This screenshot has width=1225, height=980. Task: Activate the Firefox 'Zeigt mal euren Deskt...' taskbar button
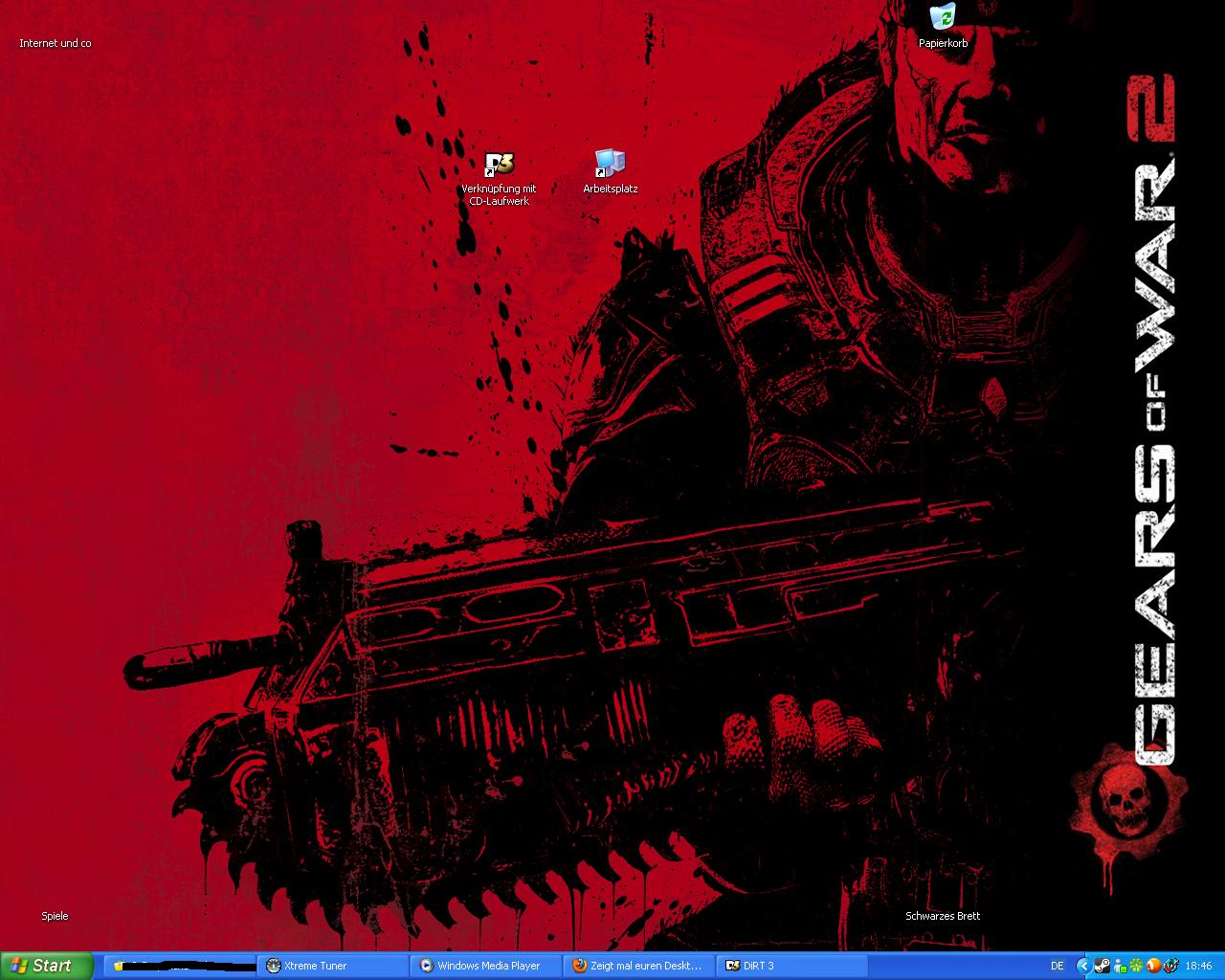pos(639,966)
